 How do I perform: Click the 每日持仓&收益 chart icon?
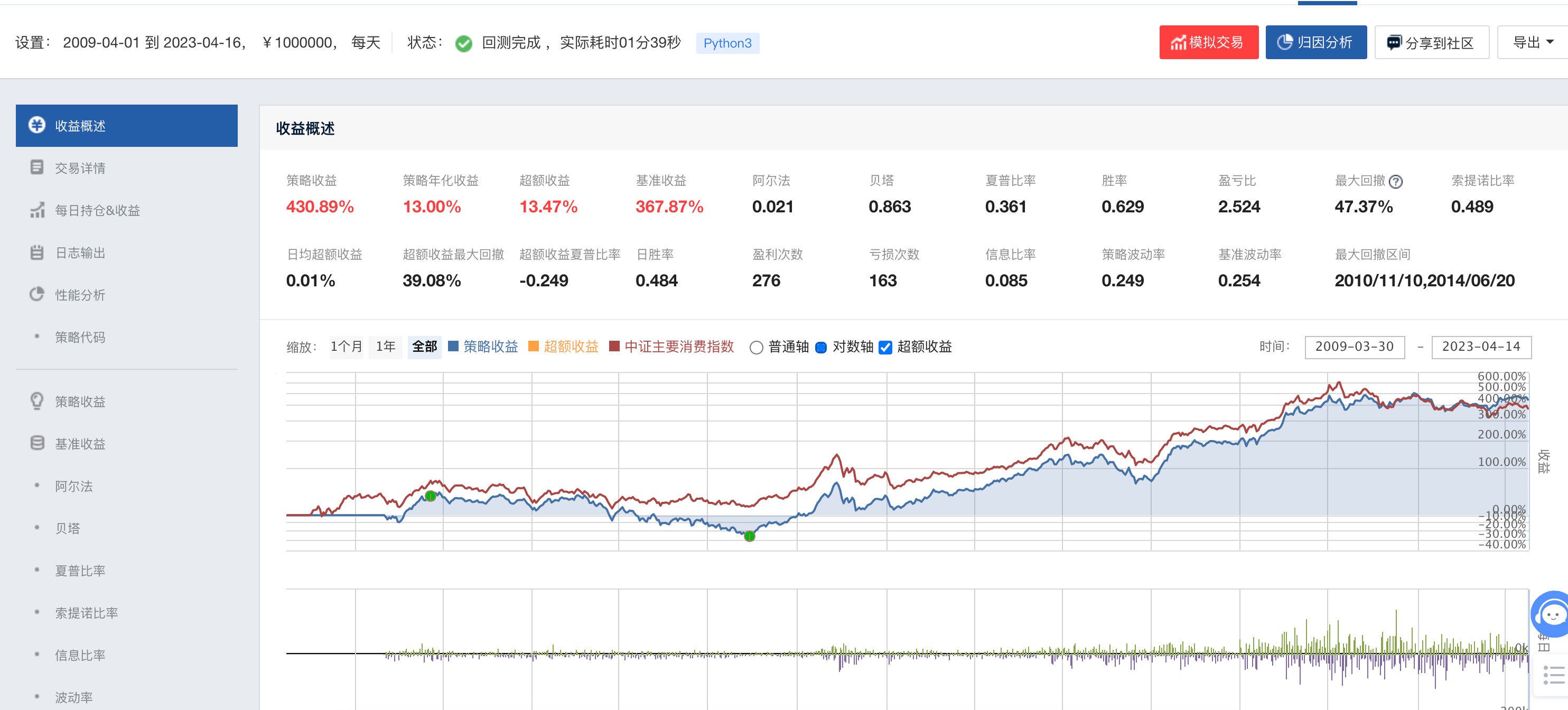36,210
